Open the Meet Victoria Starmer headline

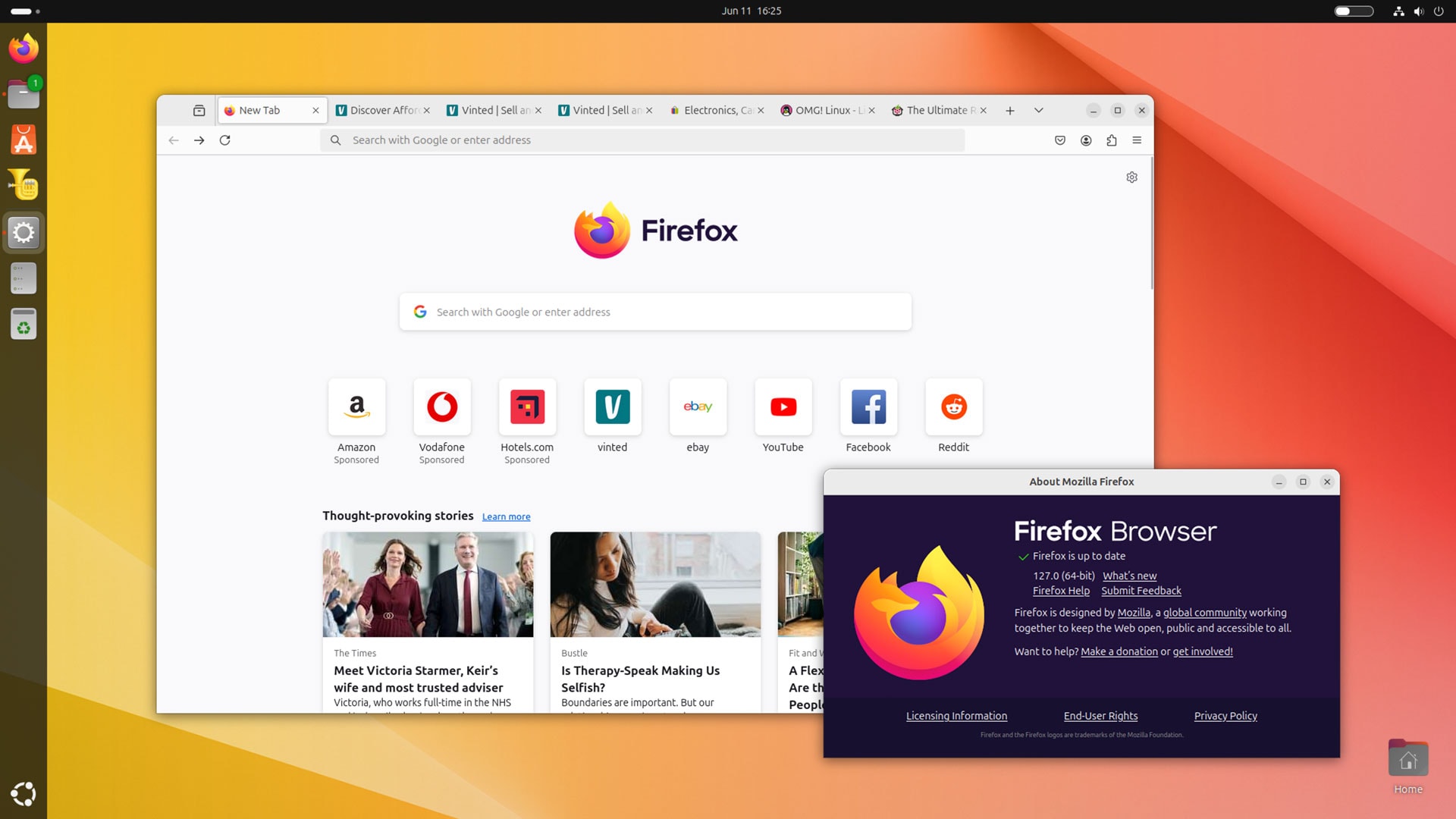click(x=419, y=679)
